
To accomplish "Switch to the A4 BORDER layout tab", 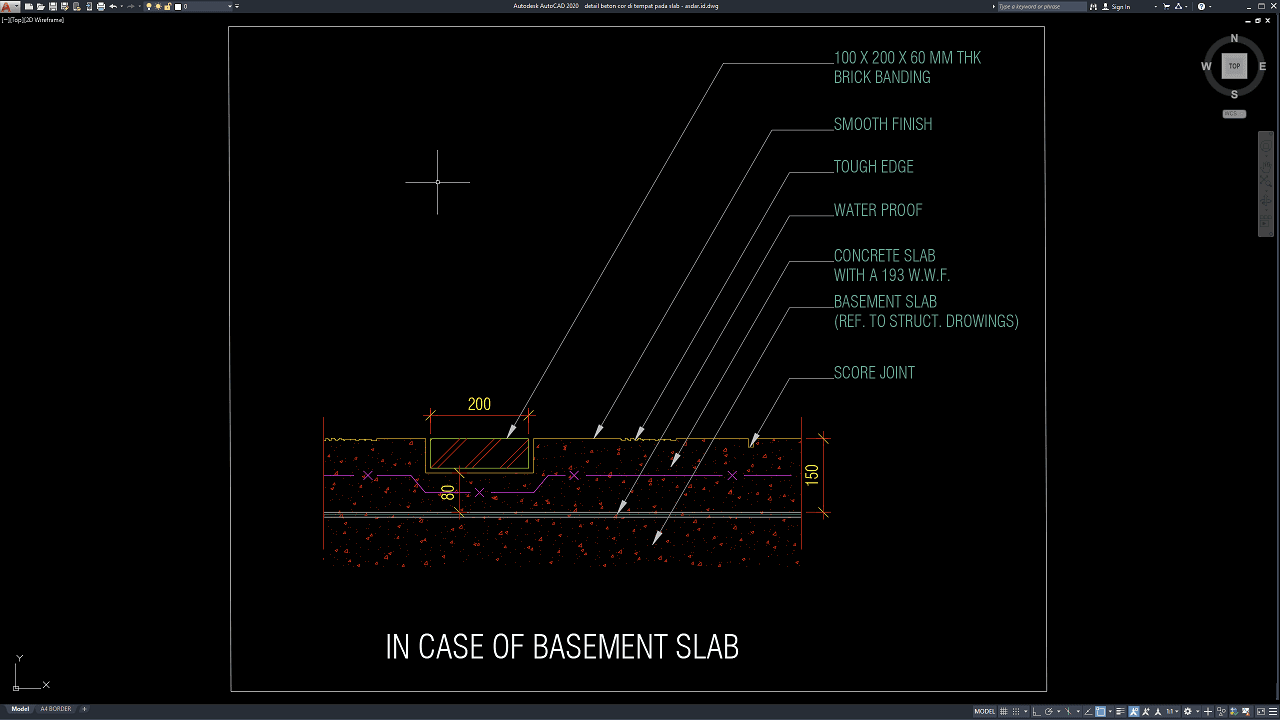I will pyautogui.click(x=55, y=709).
